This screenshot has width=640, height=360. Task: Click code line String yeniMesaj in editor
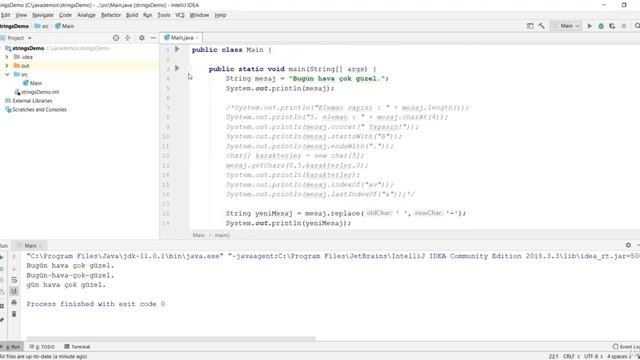tap(346, 213)
